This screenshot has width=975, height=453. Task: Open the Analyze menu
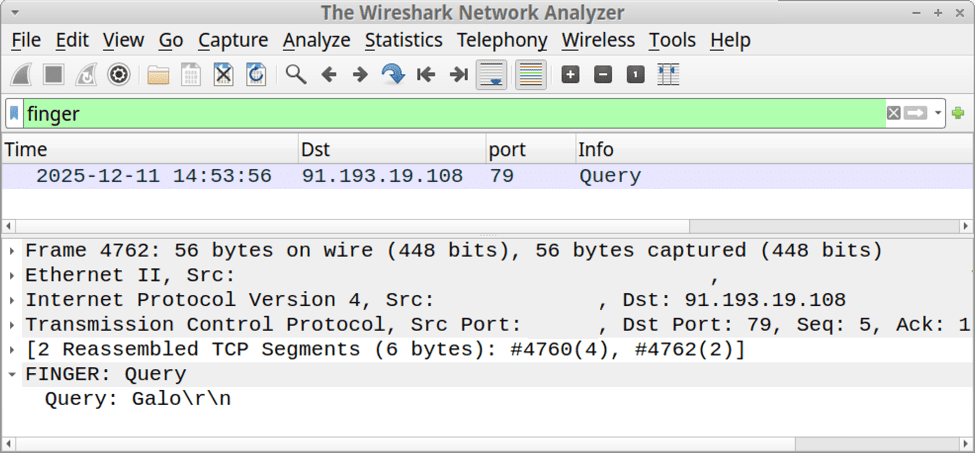(x=316, y=40)
